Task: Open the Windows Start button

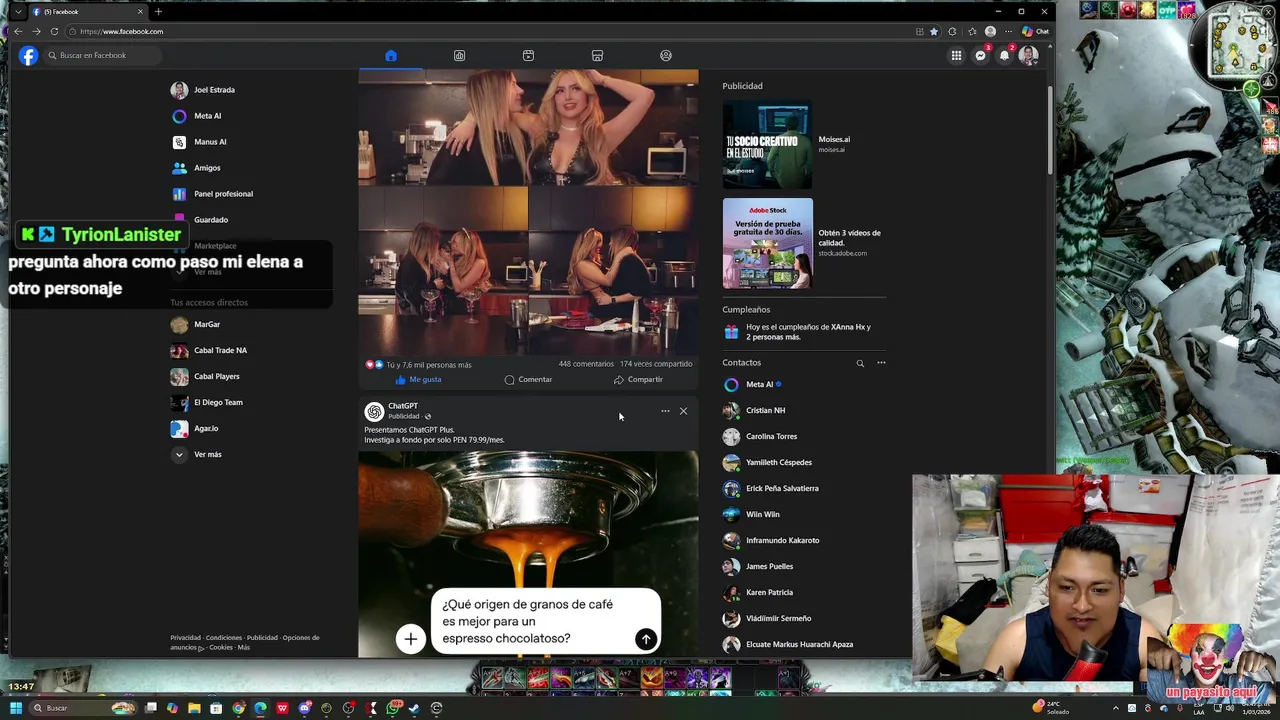Action: tap(15, 708)
